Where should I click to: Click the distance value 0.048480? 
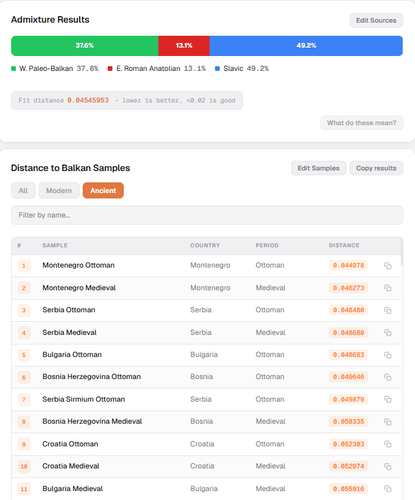point(348,310)
